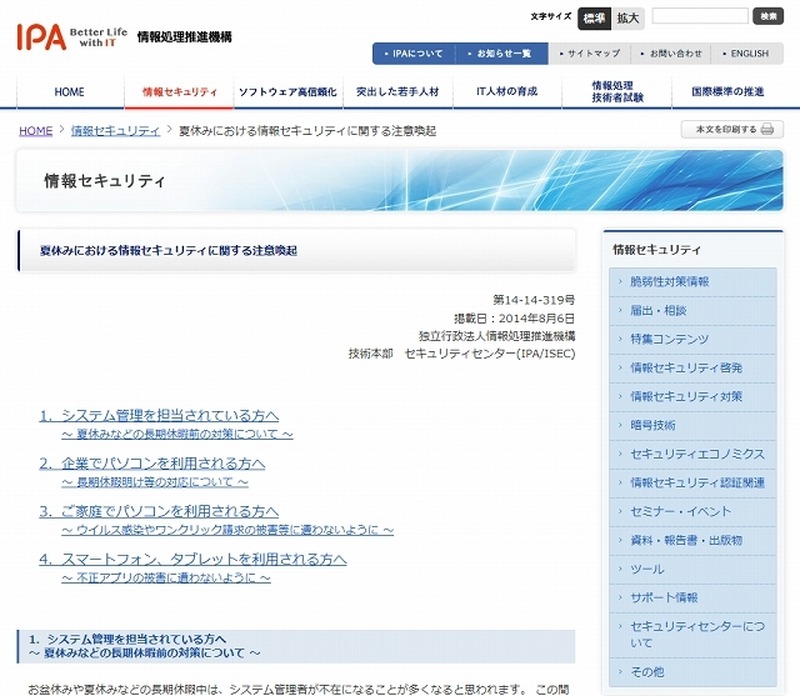The width and height of the screenshot is (800, 696).
Task: Open サポート情報 in the sidebar
Action: pyautogui.click(x=664, y=598)
